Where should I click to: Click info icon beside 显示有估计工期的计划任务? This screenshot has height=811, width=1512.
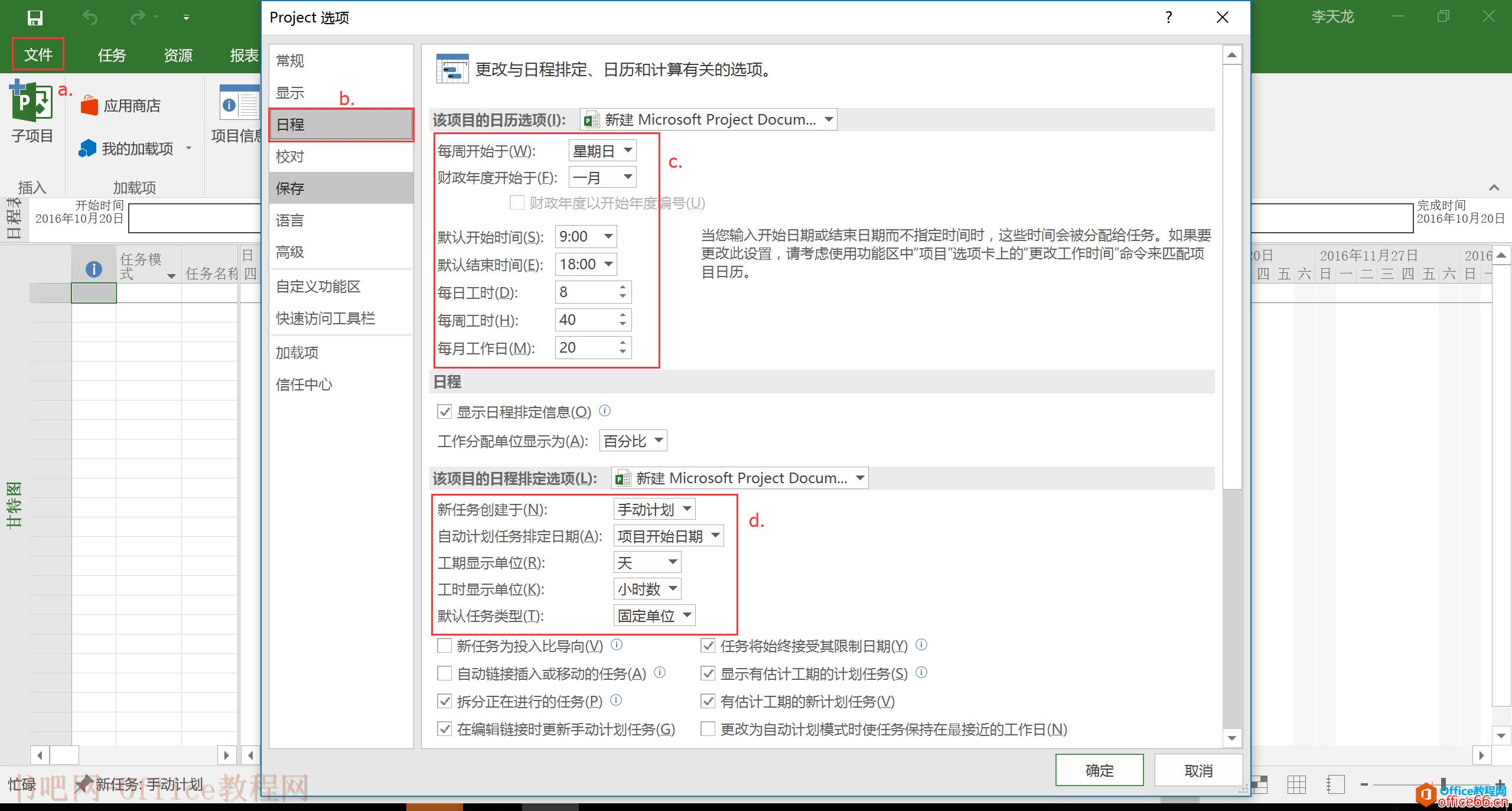(921, 672)
